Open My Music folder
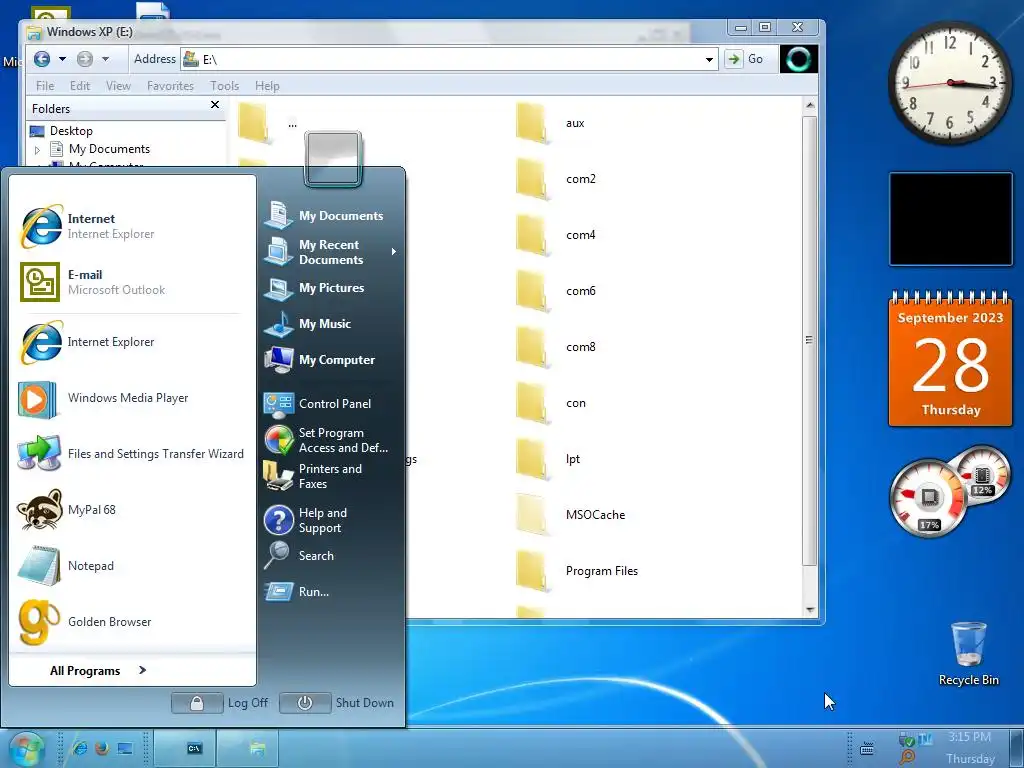 pos(331,324)
